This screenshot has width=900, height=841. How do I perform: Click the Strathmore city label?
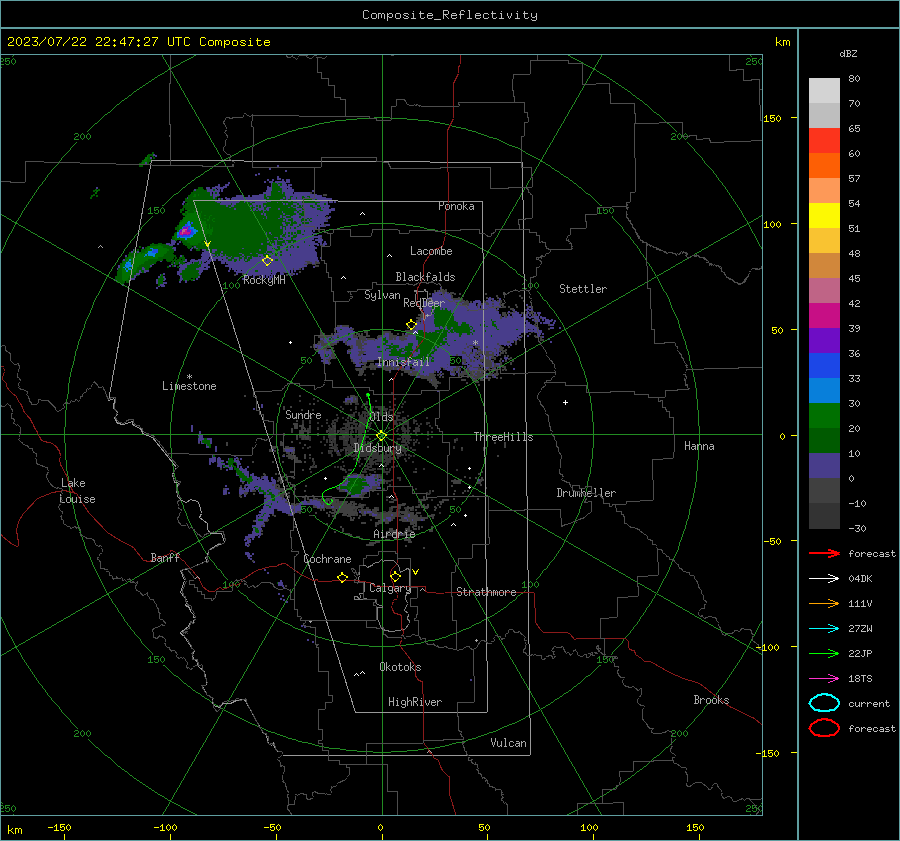pyautogui.click(x=487, y=592)
